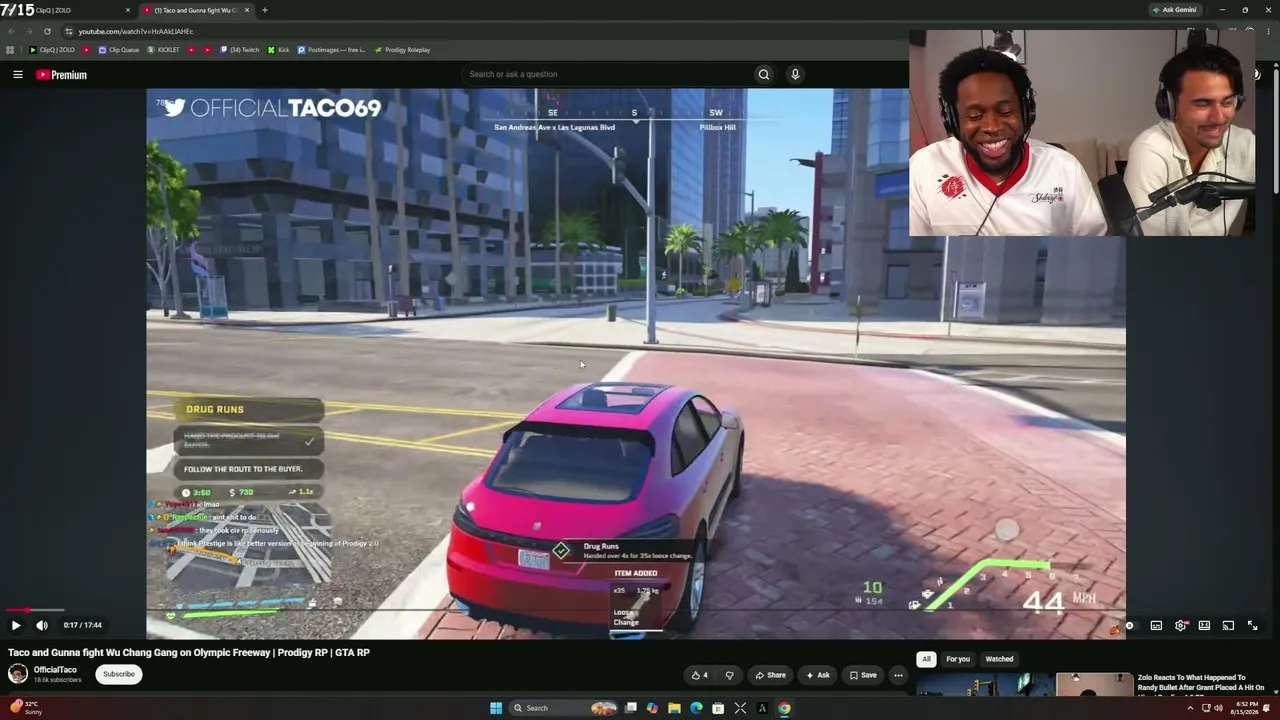Subscribe to the OfficialTaco channel
This screenshot has width=1280, height=720.
[118, 674]
